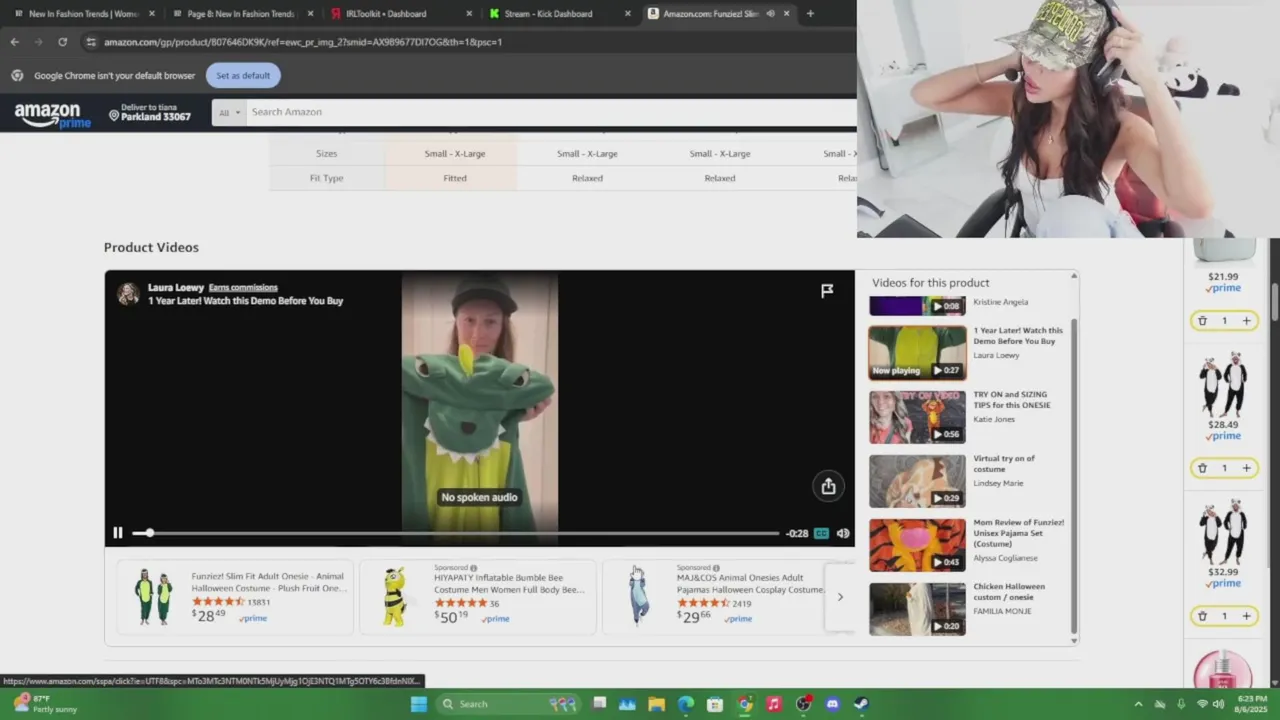Open OBS Studio from taskbar

tap(802, 704)
